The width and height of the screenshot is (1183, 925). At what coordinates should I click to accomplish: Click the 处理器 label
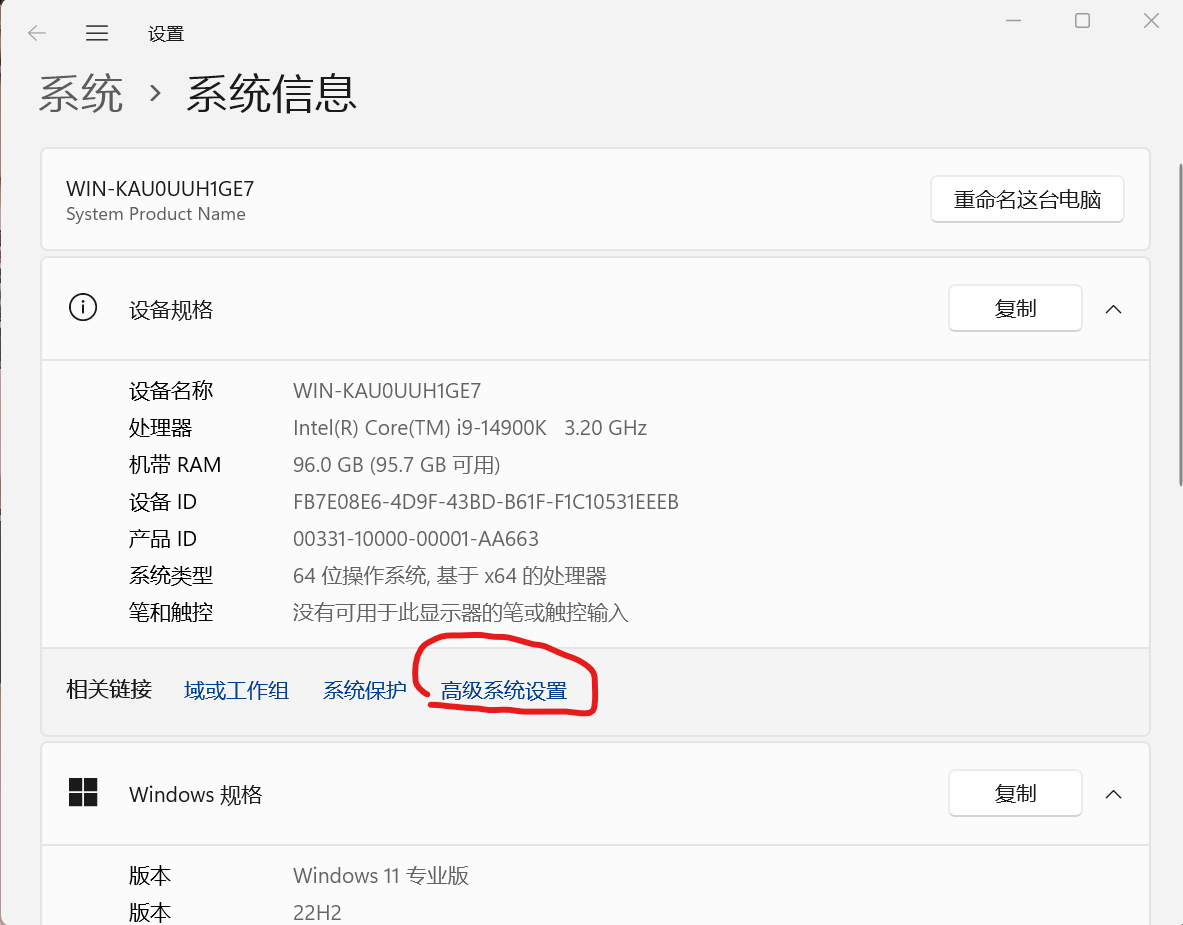161,428
